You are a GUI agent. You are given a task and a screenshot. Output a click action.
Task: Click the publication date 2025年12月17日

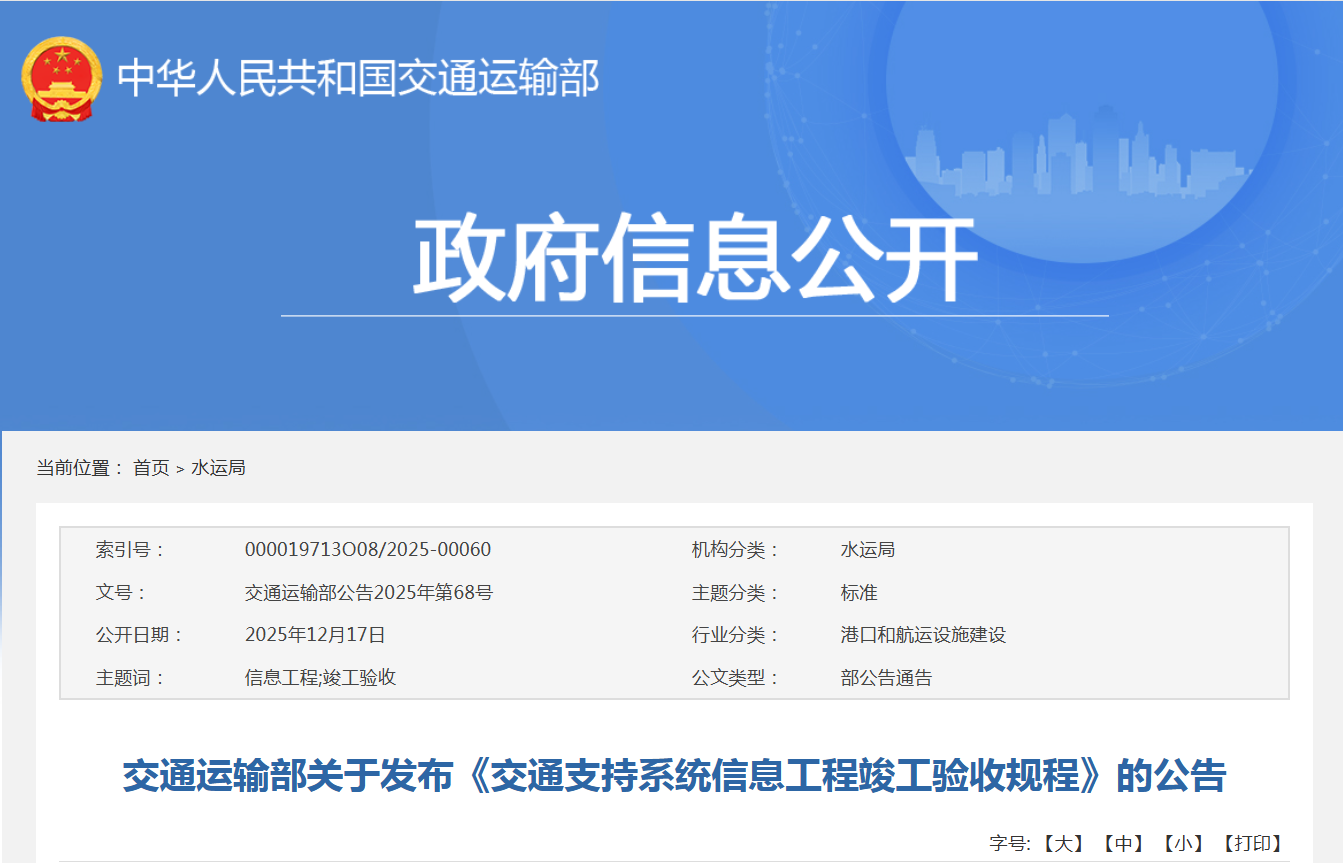coord(315,635)
